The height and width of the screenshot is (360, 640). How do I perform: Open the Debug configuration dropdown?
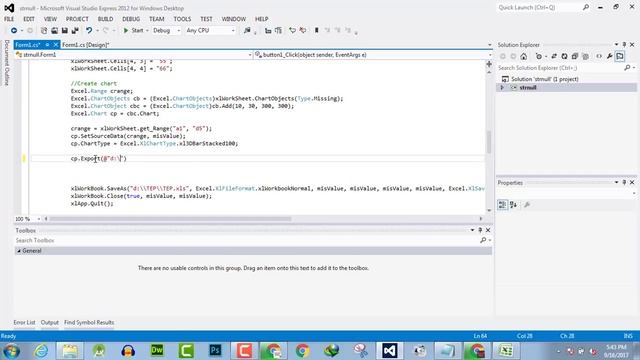pyautogui.click(x=166, y=31)
